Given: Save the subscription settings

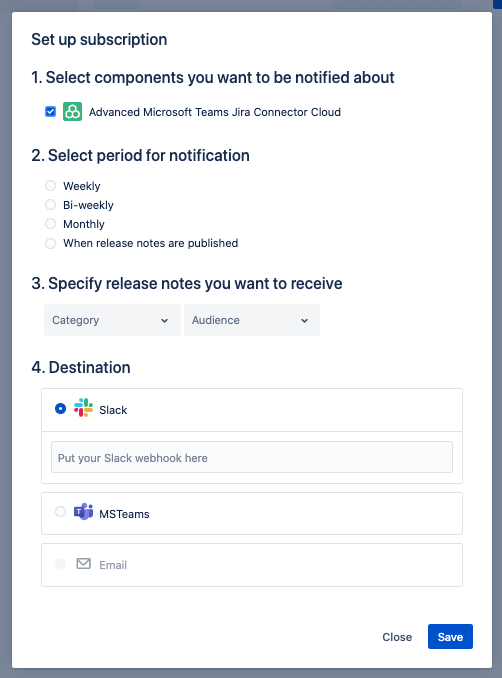Looking at the screenshot, I should point(450,636).
